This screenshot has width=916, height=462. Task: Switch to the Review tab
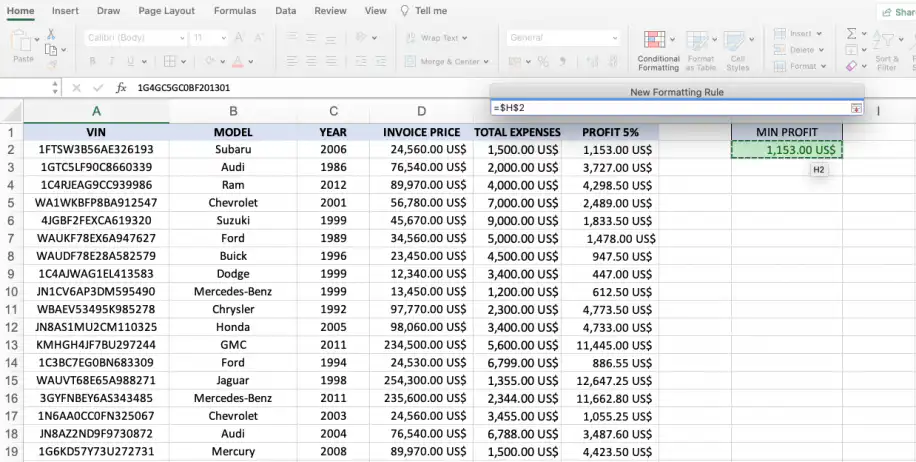tap(330, 11)
